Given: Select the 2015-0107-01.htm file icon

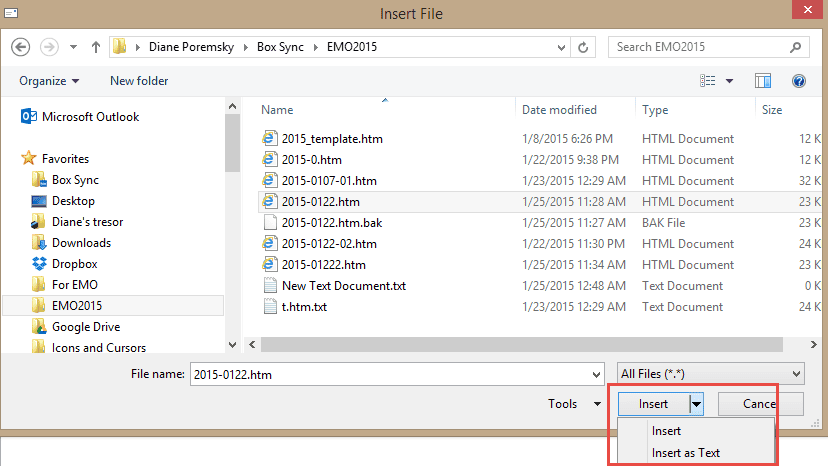Looking at the screenshot, I should pyautogui.click(x=270, y=181).
